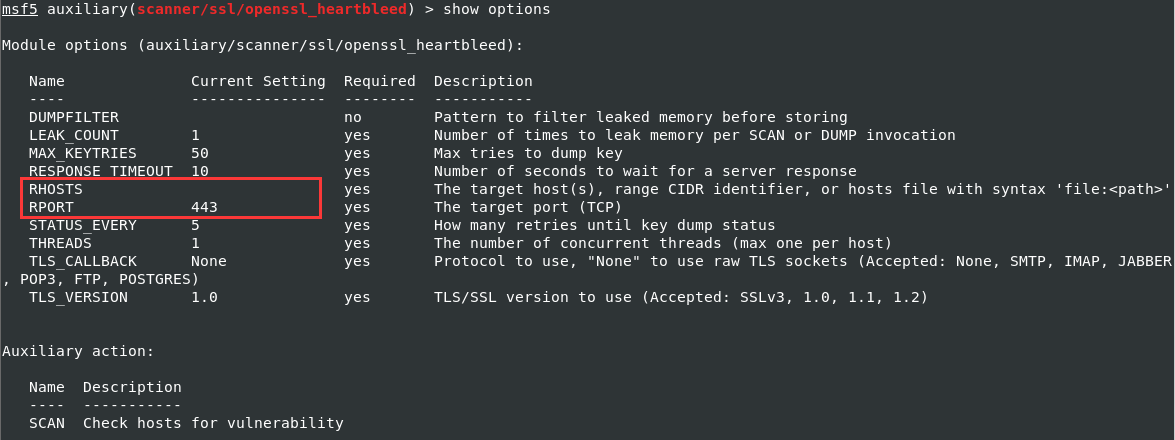Click the msf5 prompt text
Image resolution: width=1175 pixels, height=440 pixels.
click(20, 9)
